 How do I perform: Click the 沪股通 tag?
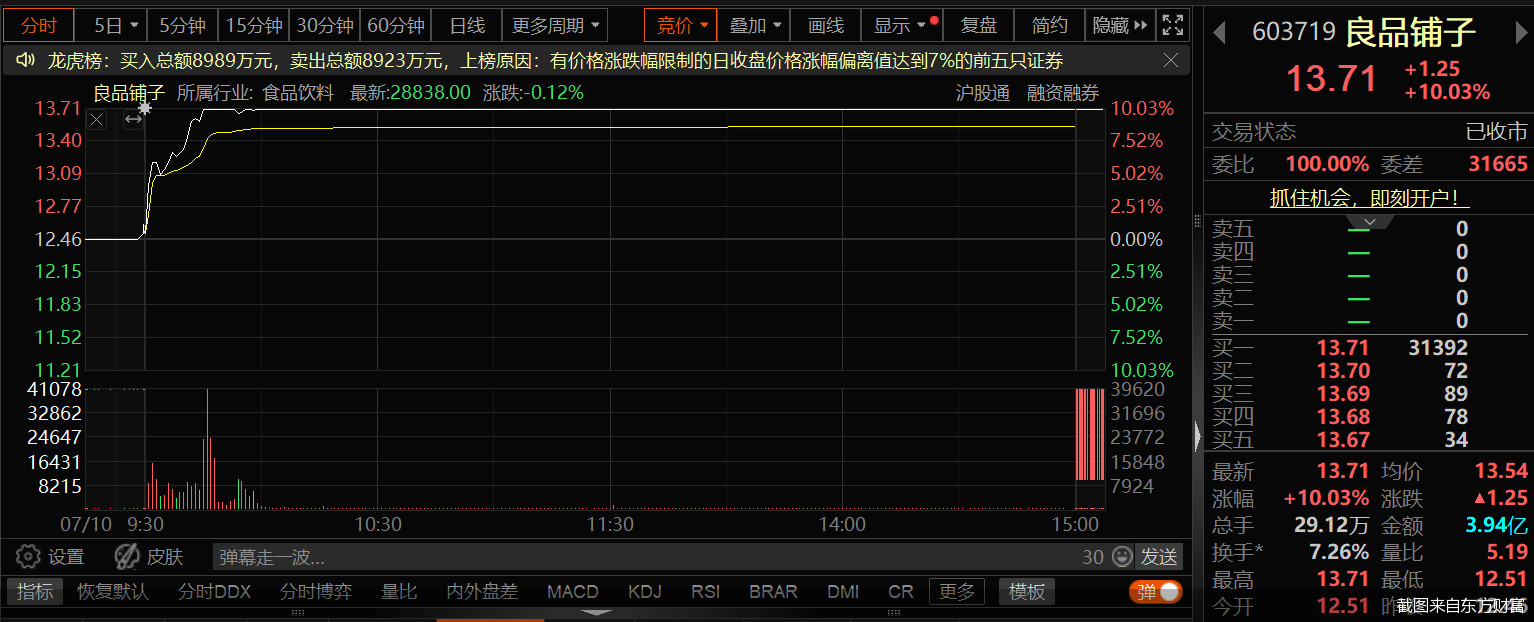[x=982, y=93]
